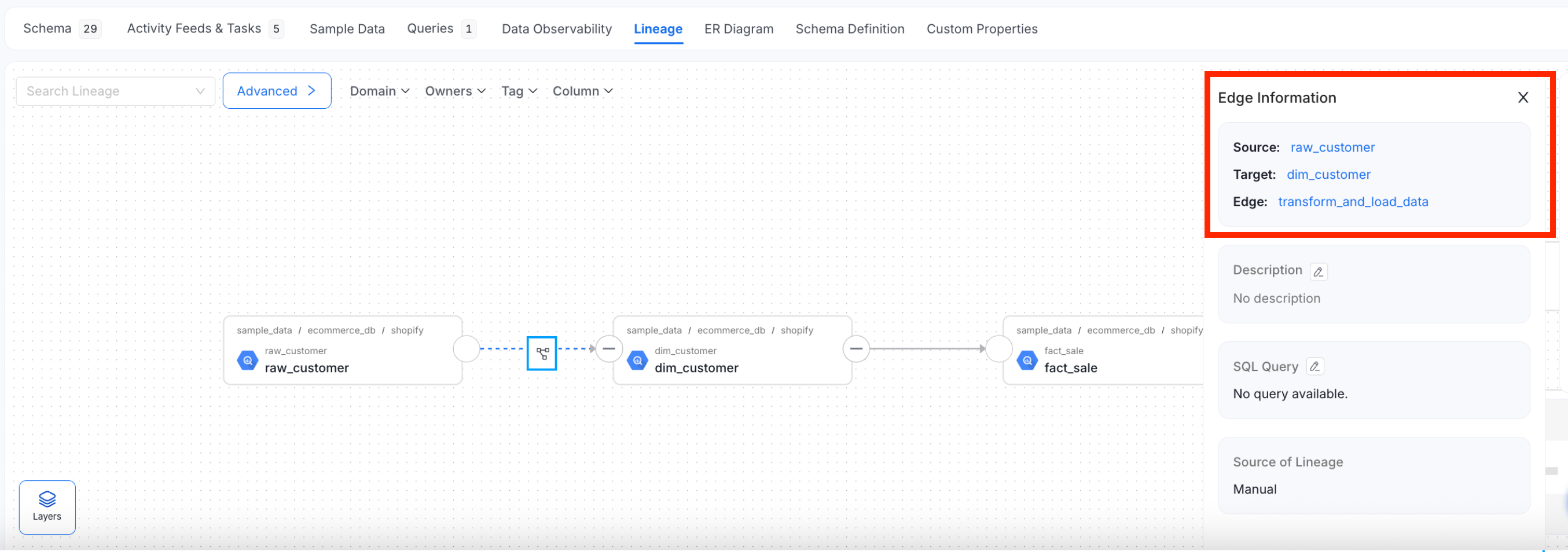Open the Activity Feeds & Tasks tab
The image size is (1568, 552).
tap(205, 28)
